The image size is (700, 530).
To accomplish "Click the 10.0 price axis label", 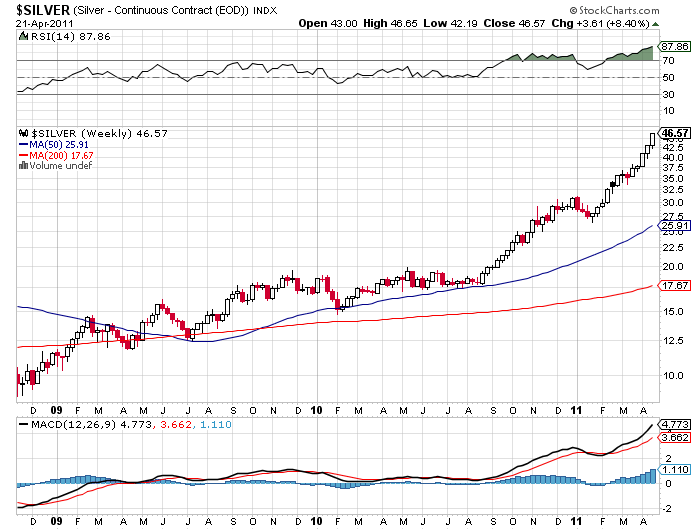I will coord(673,376).
